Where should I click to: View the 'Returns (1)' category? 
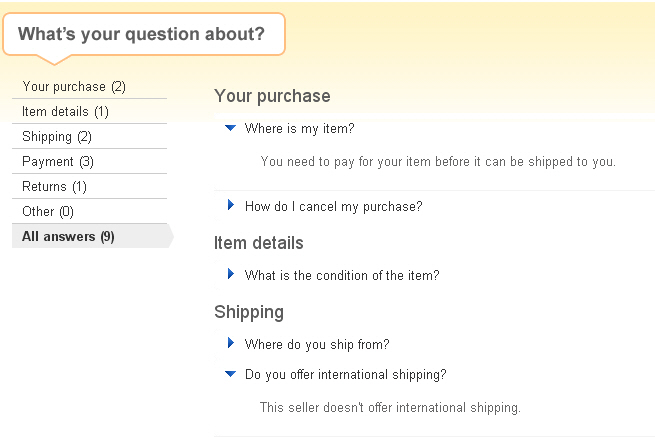pyautogui.click(x=55, y=187)
